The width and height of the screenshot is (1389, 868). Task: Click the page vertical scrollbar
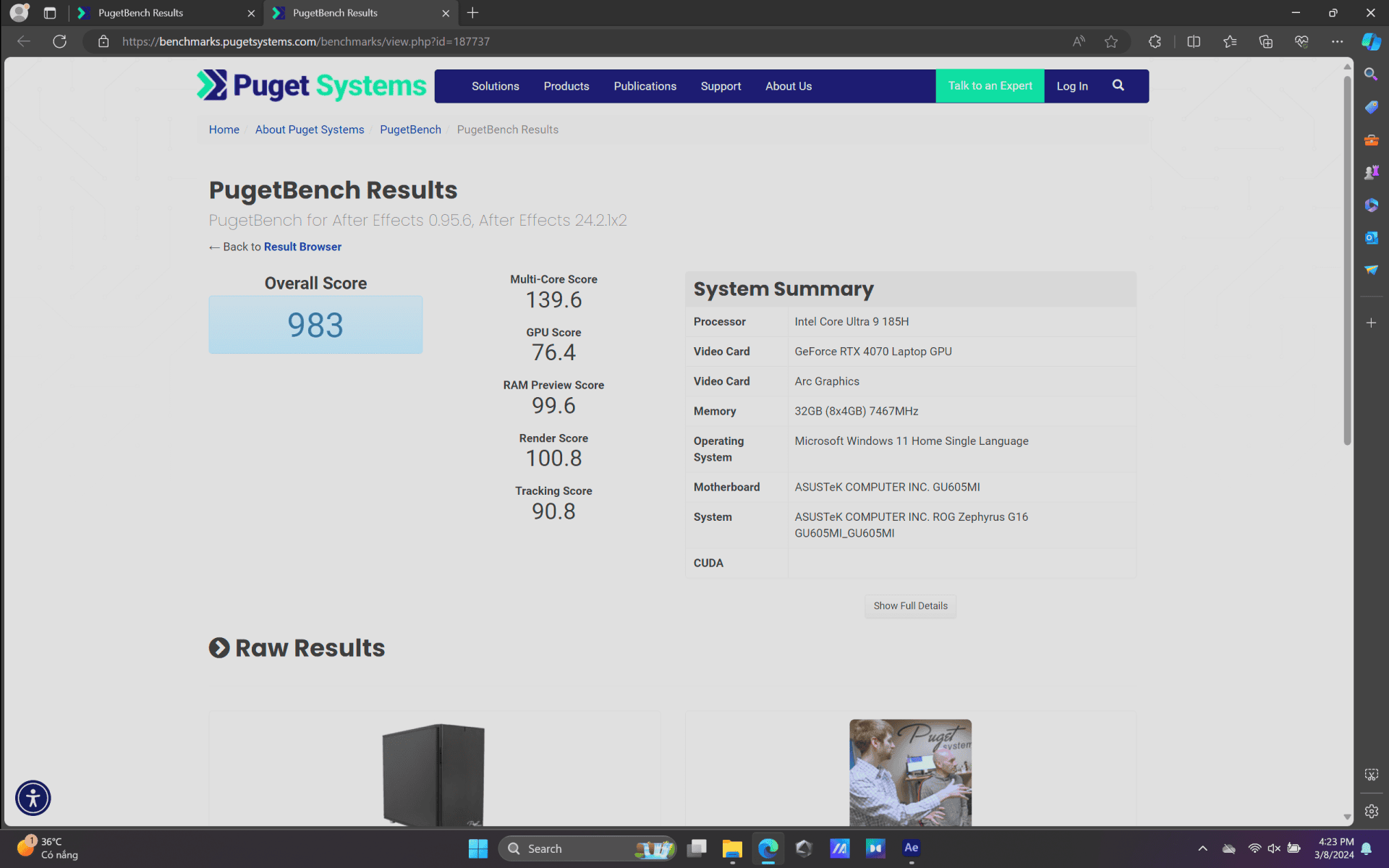1347,260
